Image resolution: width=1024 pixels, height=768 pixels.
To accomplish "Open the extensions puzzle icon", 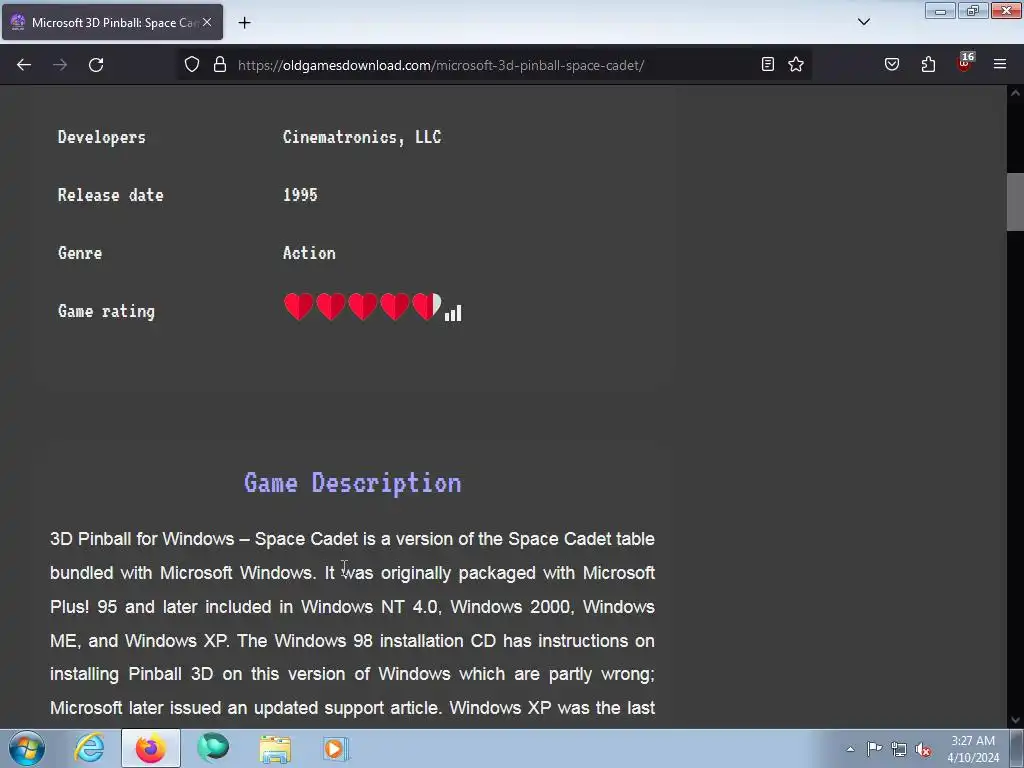I will pos(928,64).
